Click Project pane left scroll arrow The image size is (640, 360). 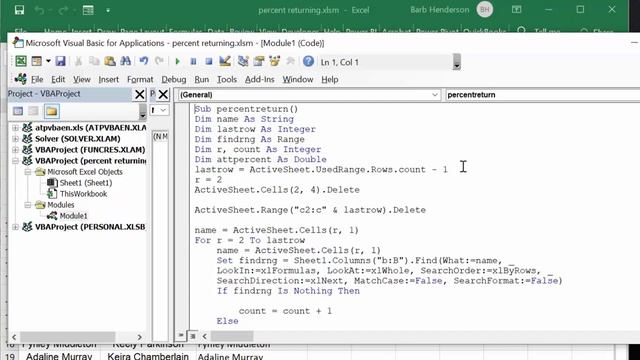14,337
